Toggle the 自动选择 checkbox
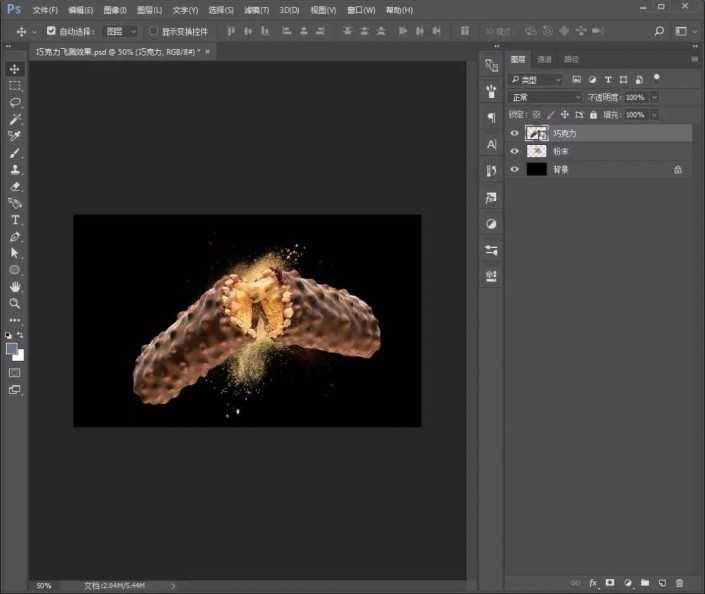The width and height of the screenshot is (705, 594). (51, 31)
